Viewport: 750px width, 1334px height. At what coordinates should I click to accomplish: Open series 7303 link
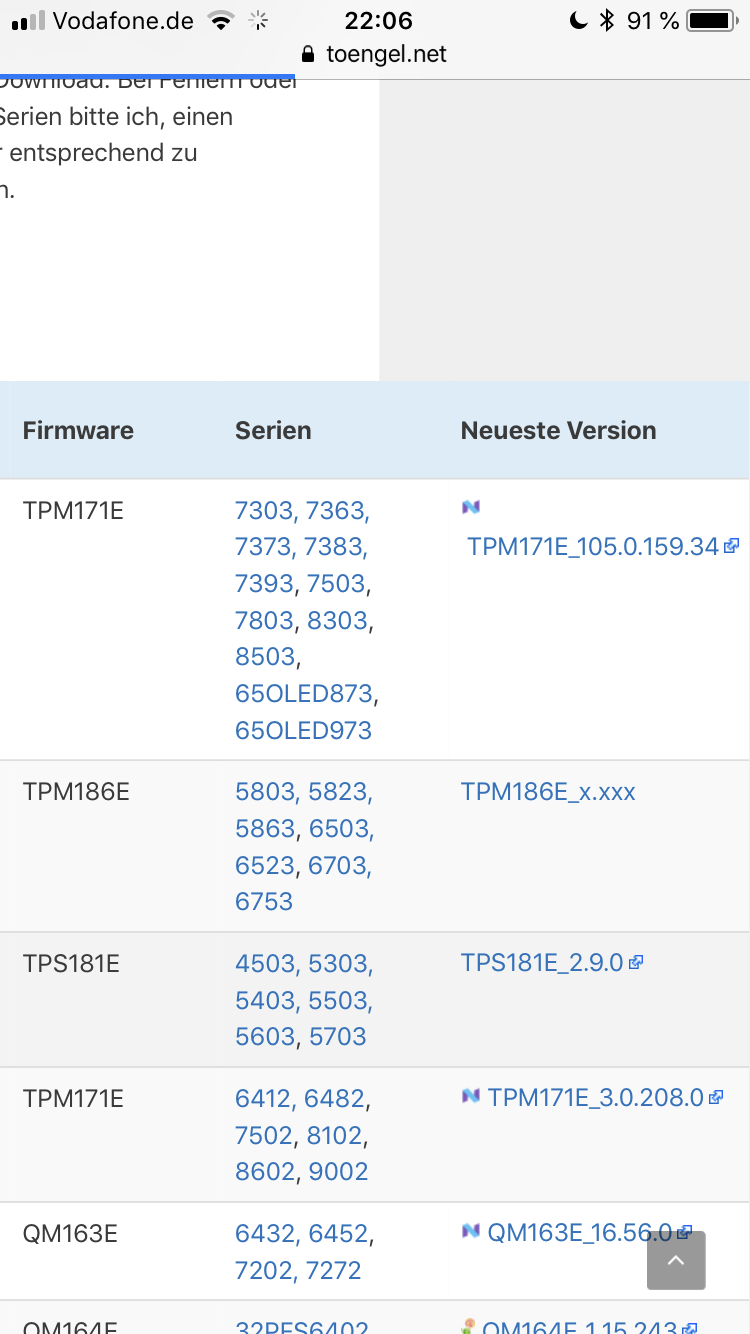coord(264,511)
